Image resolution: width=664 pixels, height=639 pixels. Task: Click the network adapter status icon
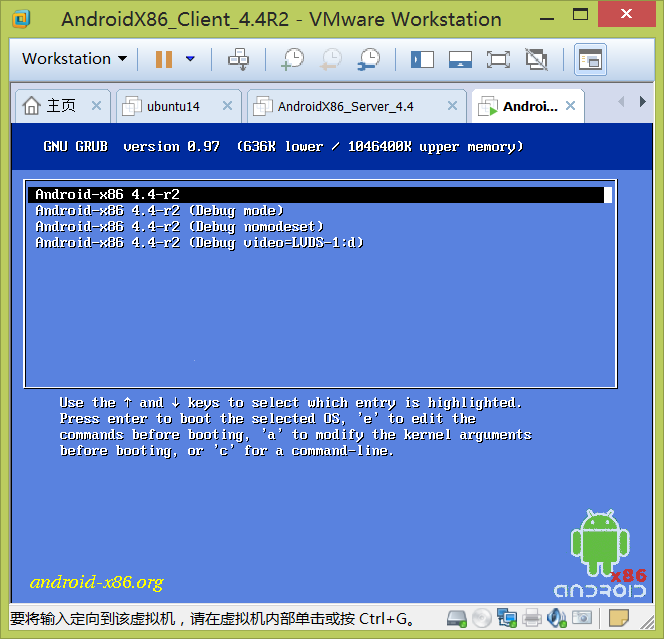[x=507, y=619]
